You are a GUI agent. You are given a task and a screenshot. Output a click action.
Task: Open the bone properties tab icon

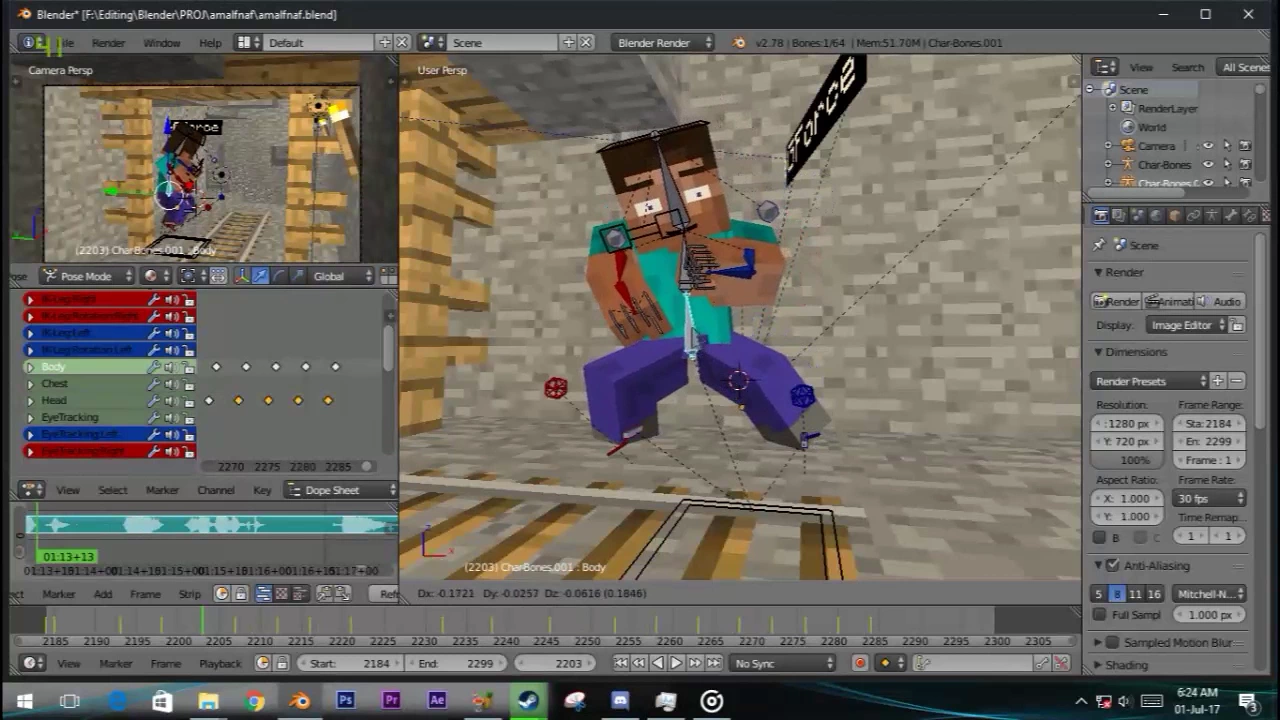[x=1230, y=215]
